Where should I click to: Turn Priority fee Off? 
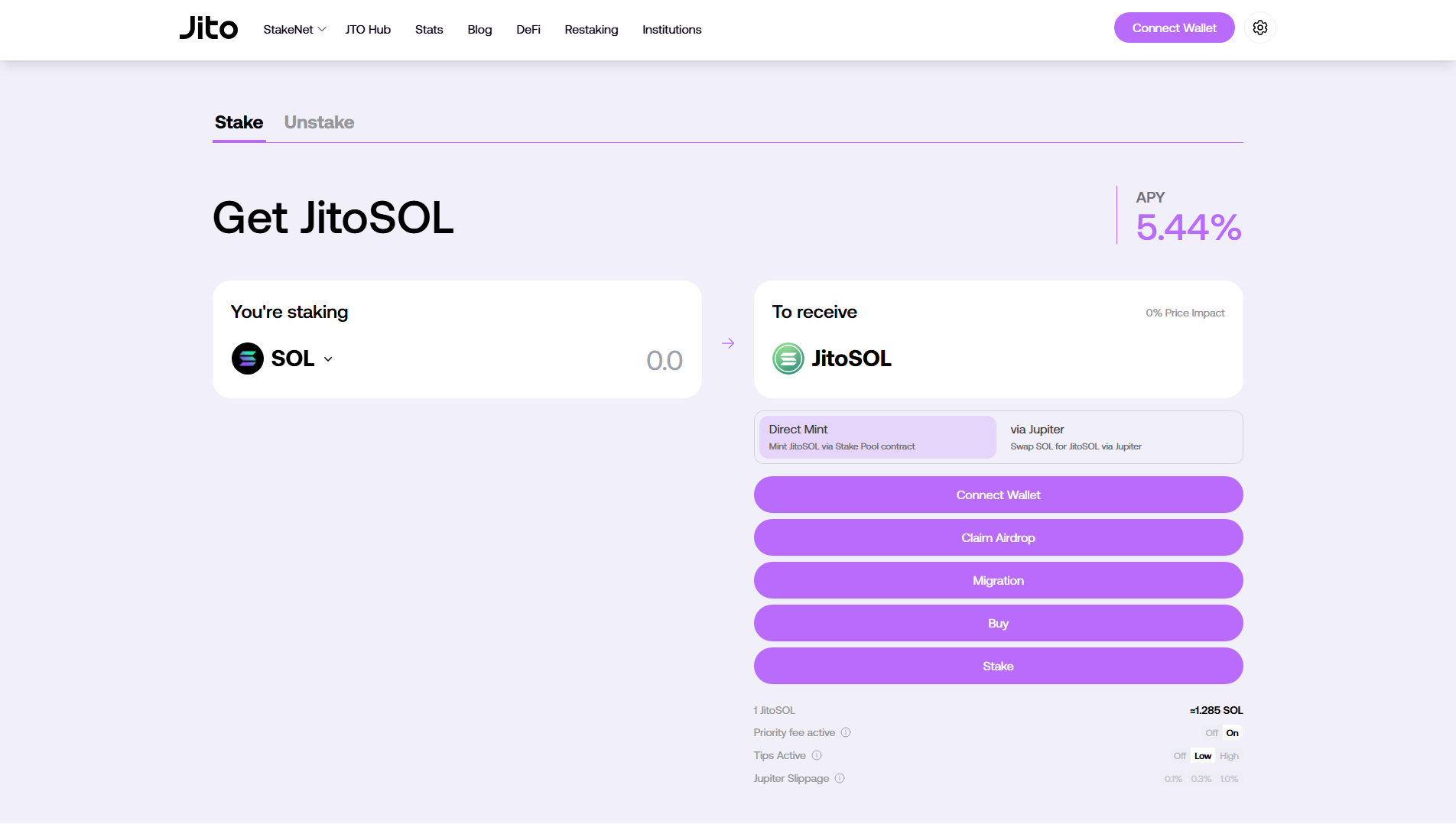tap(1211, 733)
